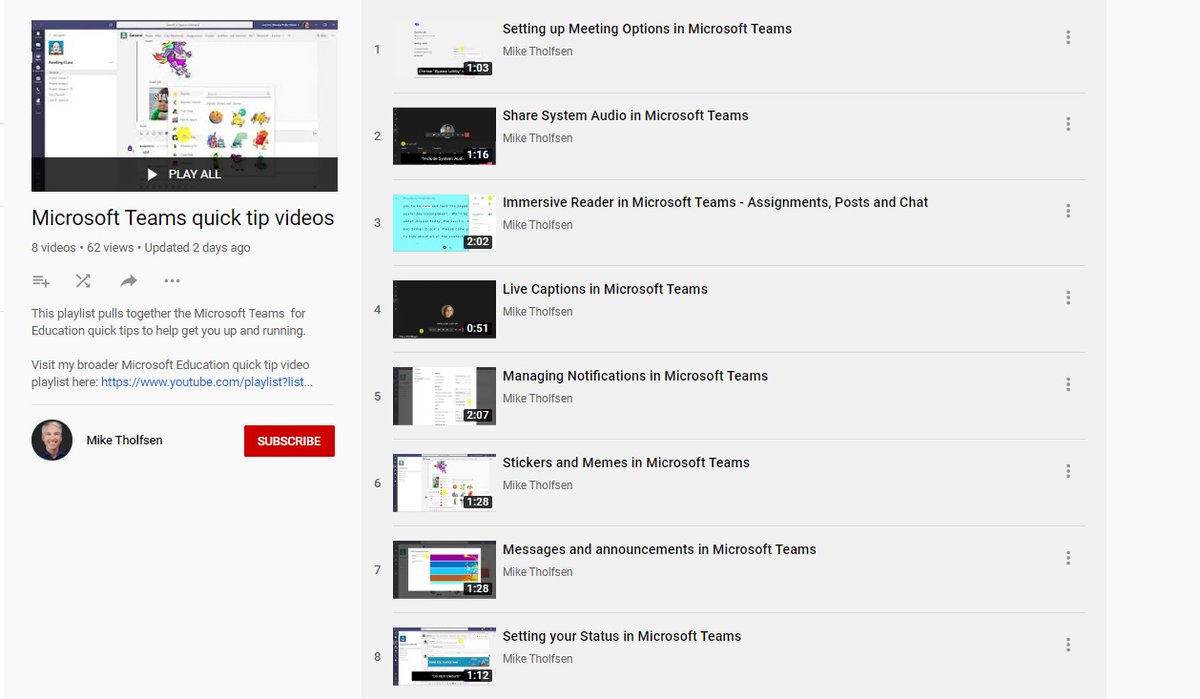Click Mike Tholfsen under Share System Audio video
1200x699 pixels.
pyautogui.click(x=537, y=138)
